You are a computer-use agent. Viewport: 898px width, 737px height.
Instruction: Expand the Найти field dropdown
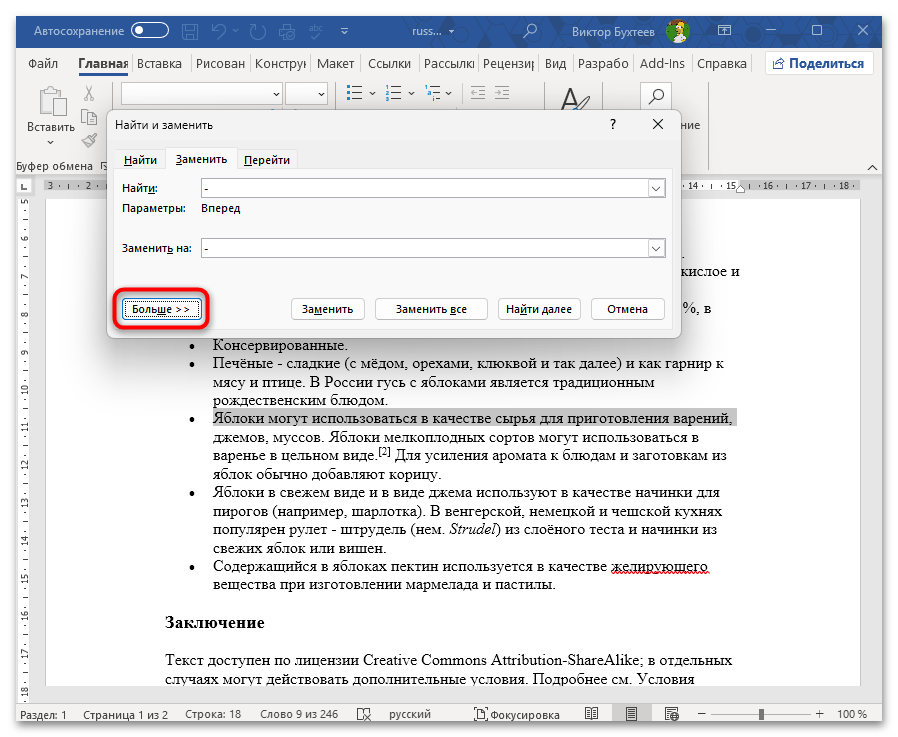(657, 188)
